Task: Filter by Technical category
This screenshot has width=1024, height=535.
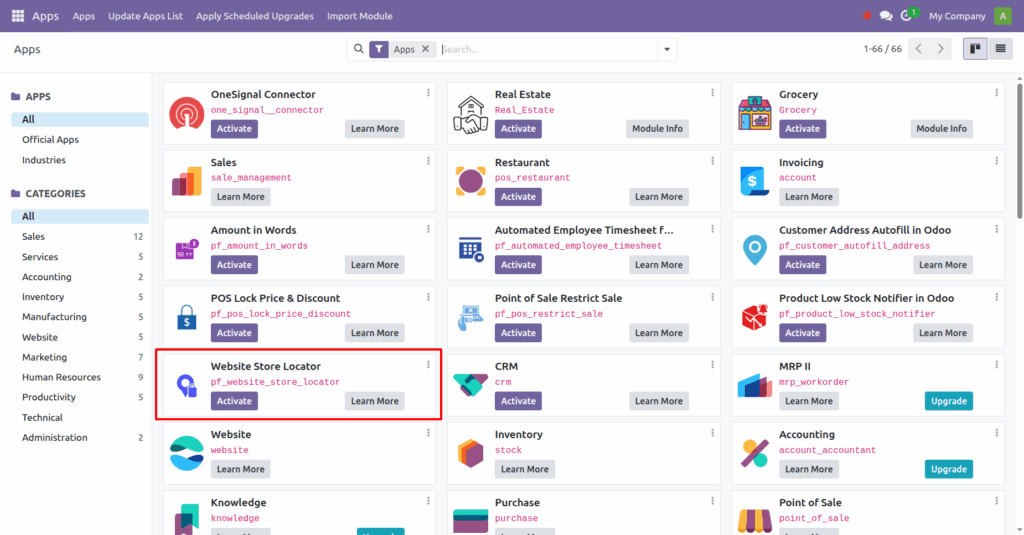Action: 80,417
